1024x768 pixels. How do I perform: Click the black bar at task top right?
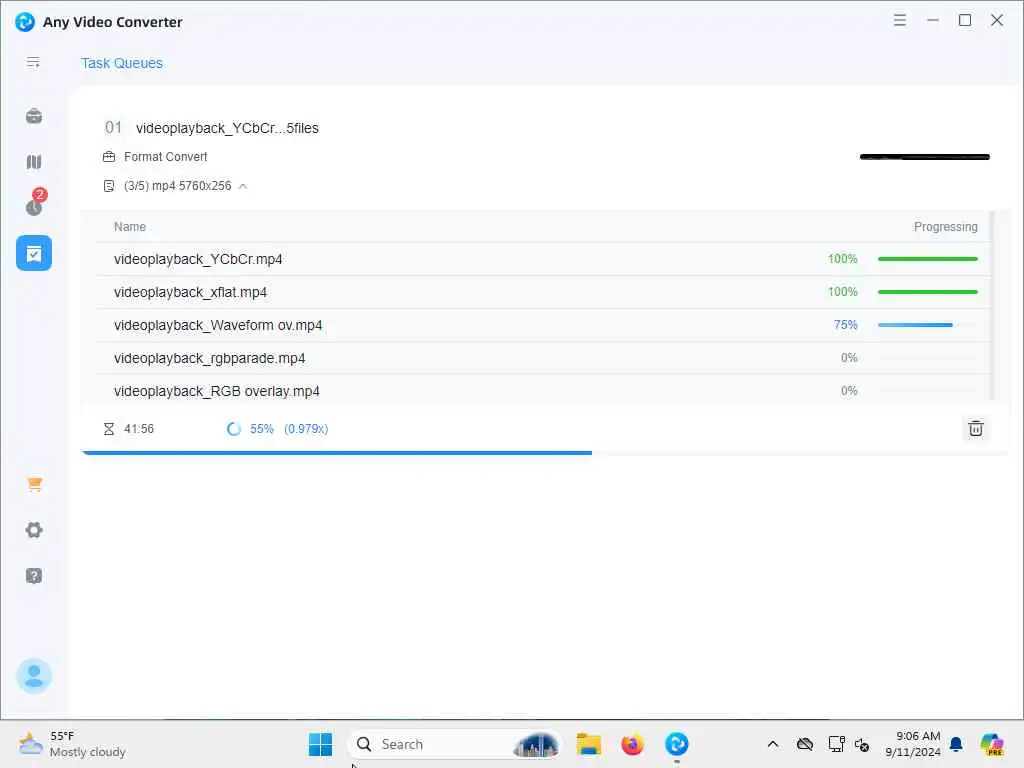pos(925,157)
